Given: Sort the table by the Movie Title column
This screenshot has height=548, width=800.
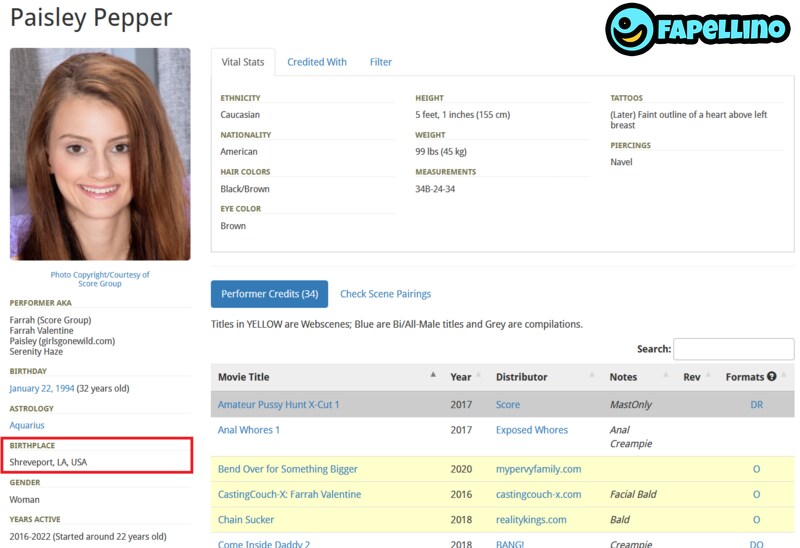Looking at the screenshot, I should point(326,377).
